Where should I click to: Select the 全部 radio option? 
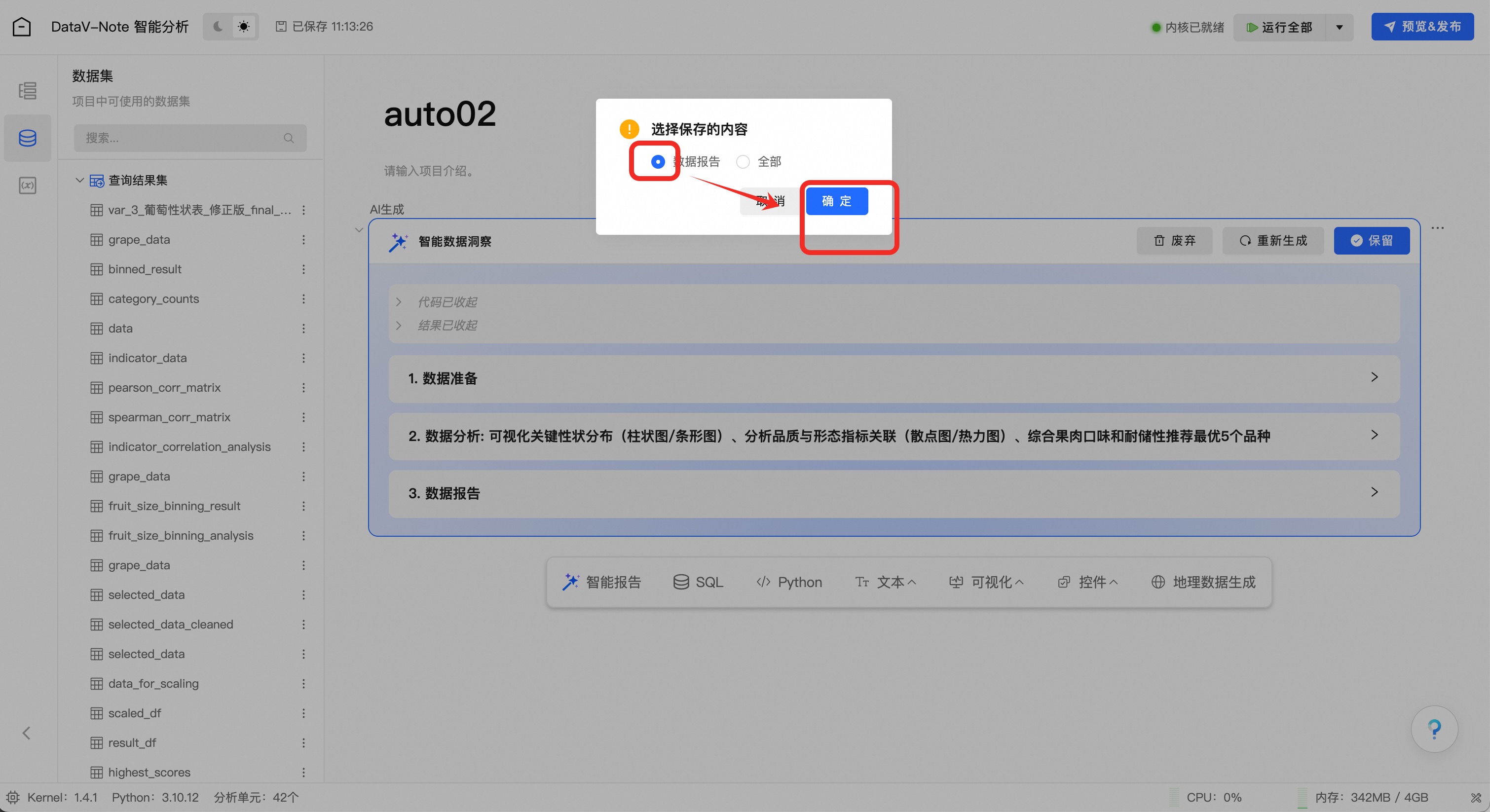coord(743,161)
